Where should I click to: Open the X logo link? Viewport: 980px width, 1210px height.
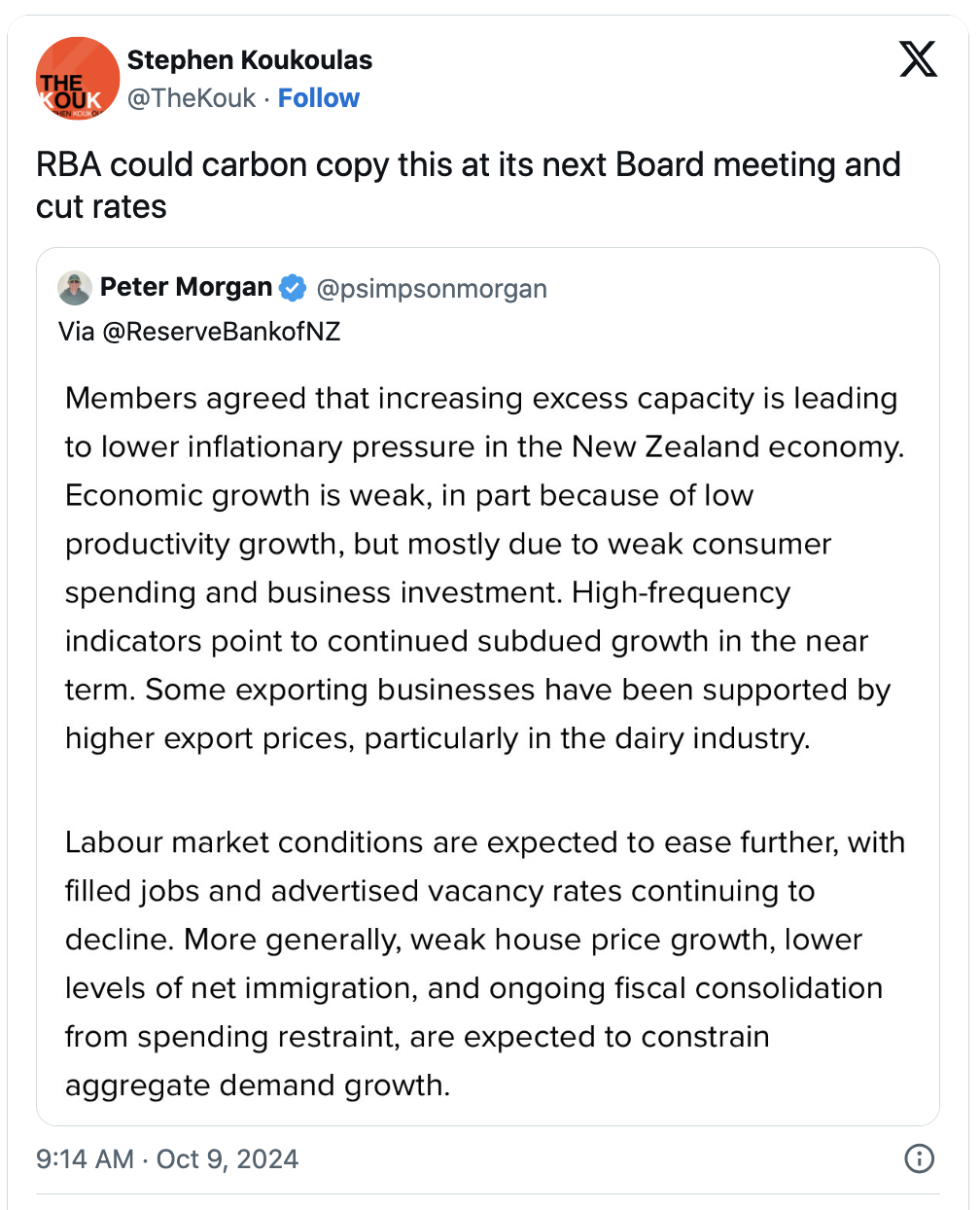click(918, 59)
